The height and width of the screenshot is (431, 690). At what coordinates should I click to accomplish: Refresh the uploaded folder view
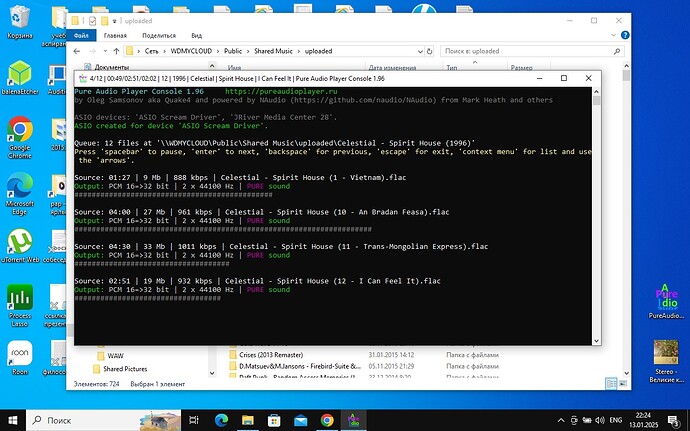(x=429, y=51)
